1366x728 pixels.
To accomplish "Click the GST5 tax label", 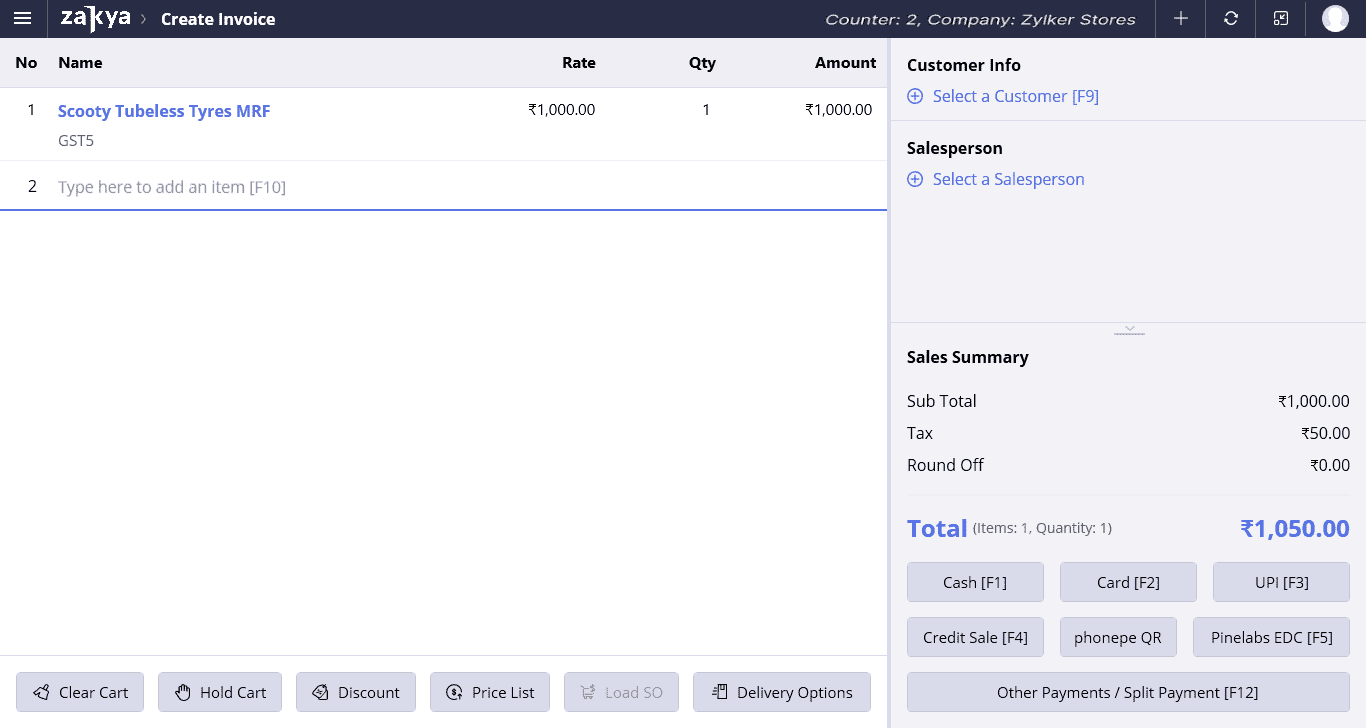I will coord(76,141).
